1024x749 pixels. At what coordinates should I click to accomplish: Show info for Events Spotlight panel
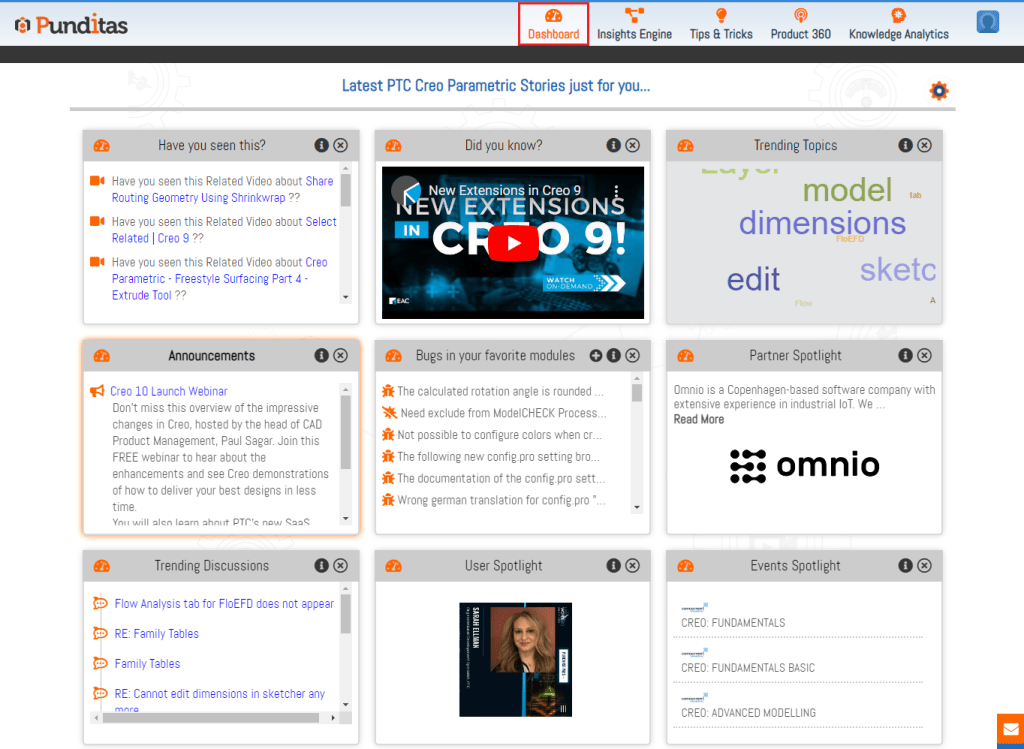click(905, 565)
